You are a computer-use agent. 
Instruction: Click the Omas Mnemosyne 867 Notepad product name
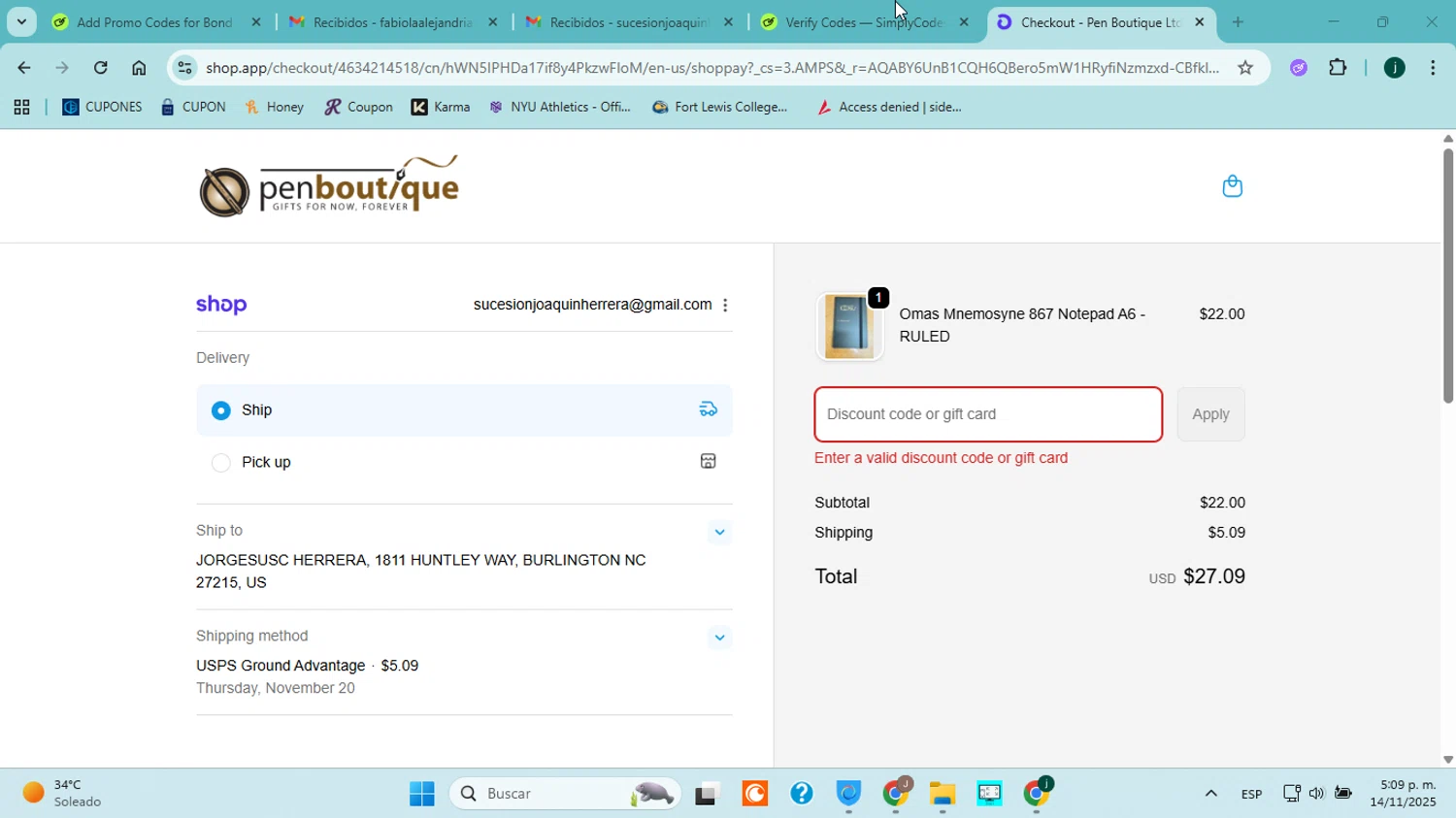point(1022,325)
